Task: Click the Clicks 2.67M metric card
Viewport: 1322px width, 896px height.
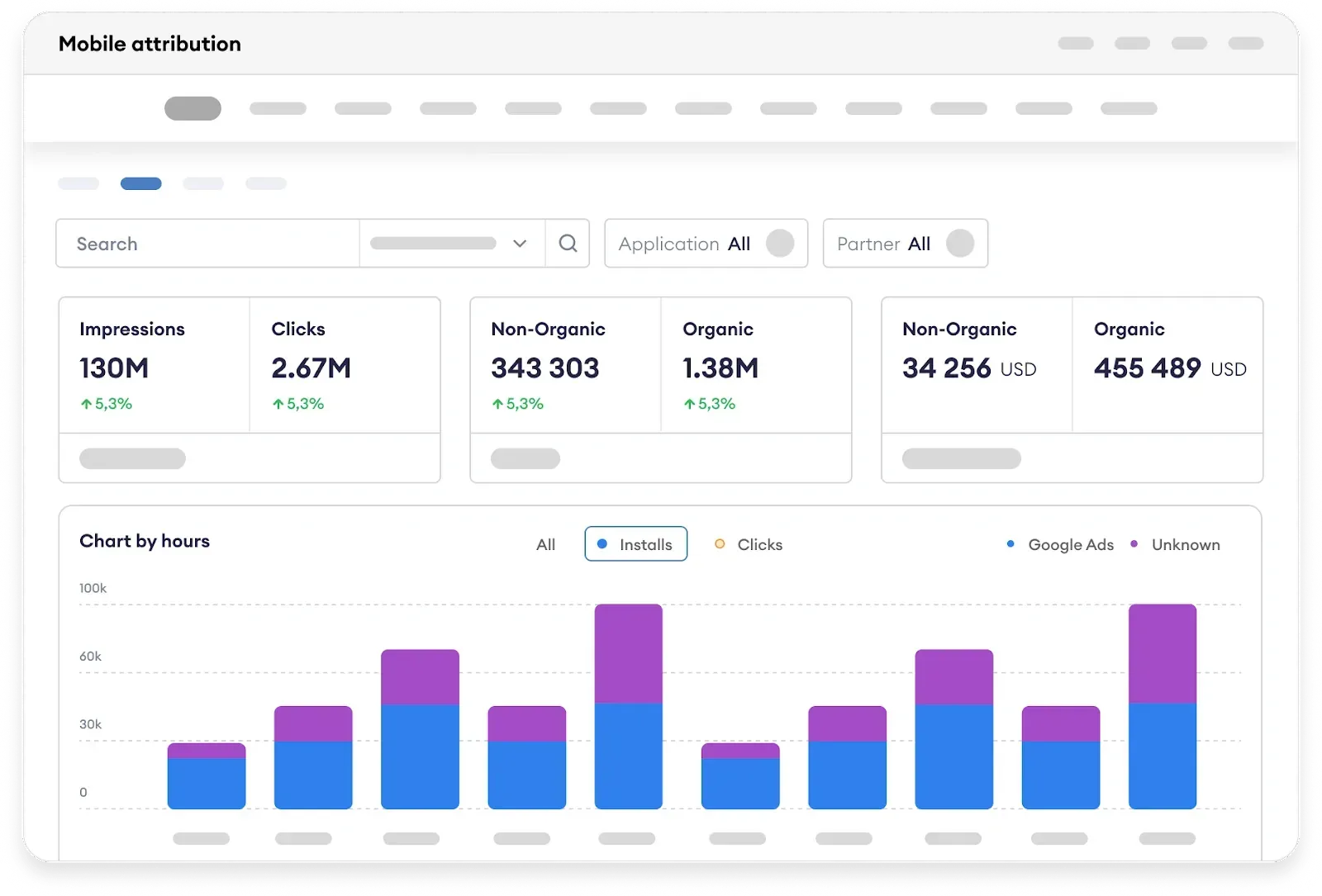Action: click(345, 365)
